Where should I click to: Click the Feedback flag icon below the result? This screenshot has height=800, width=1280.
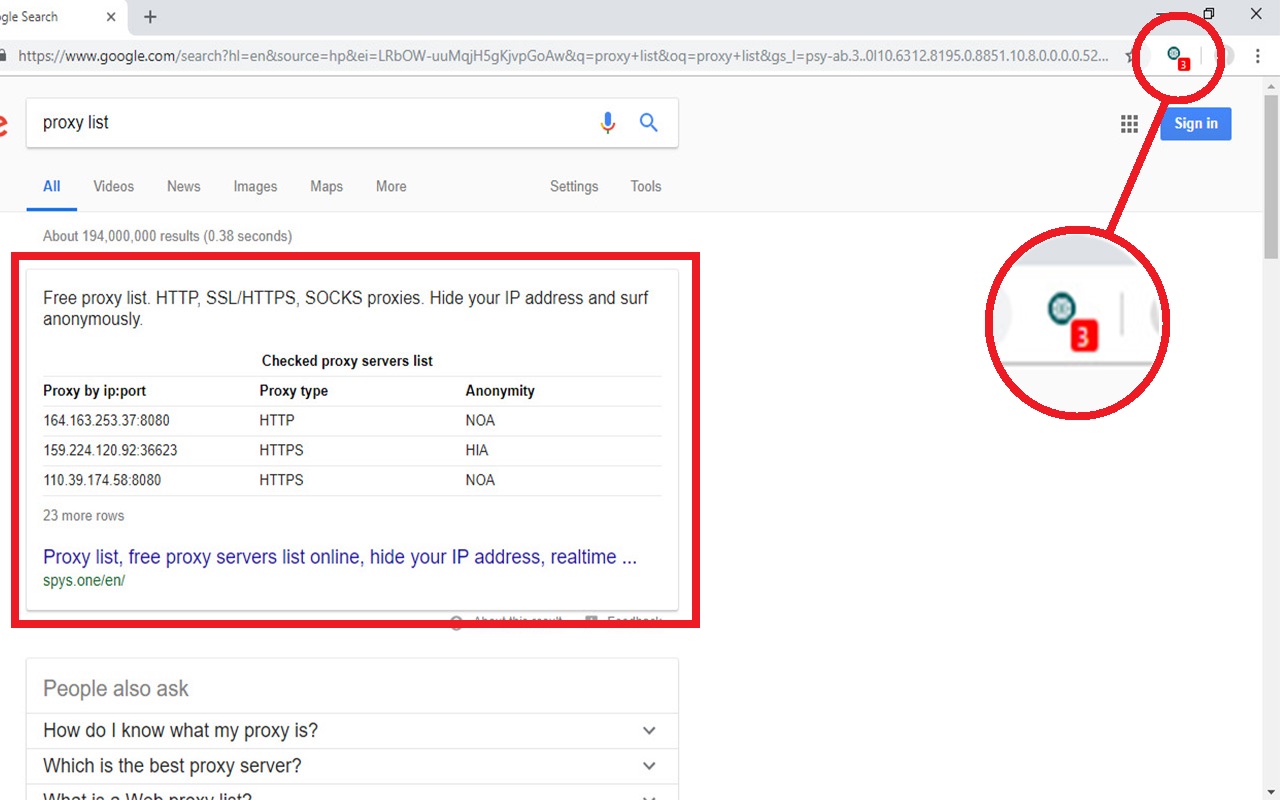click(590, 620)
